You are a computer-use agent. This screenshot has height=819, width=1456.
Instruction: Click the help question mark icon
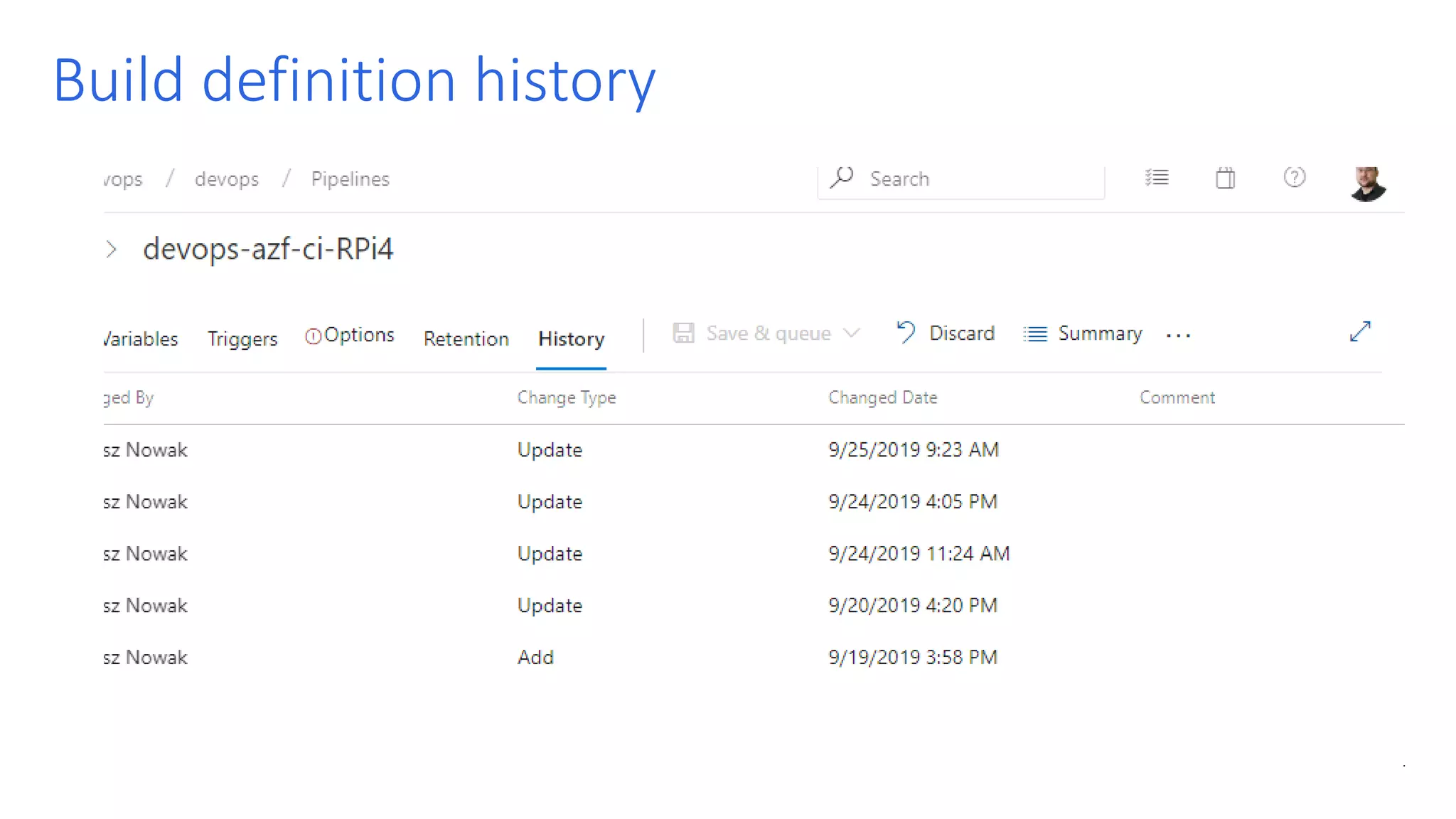[1294, 177]
